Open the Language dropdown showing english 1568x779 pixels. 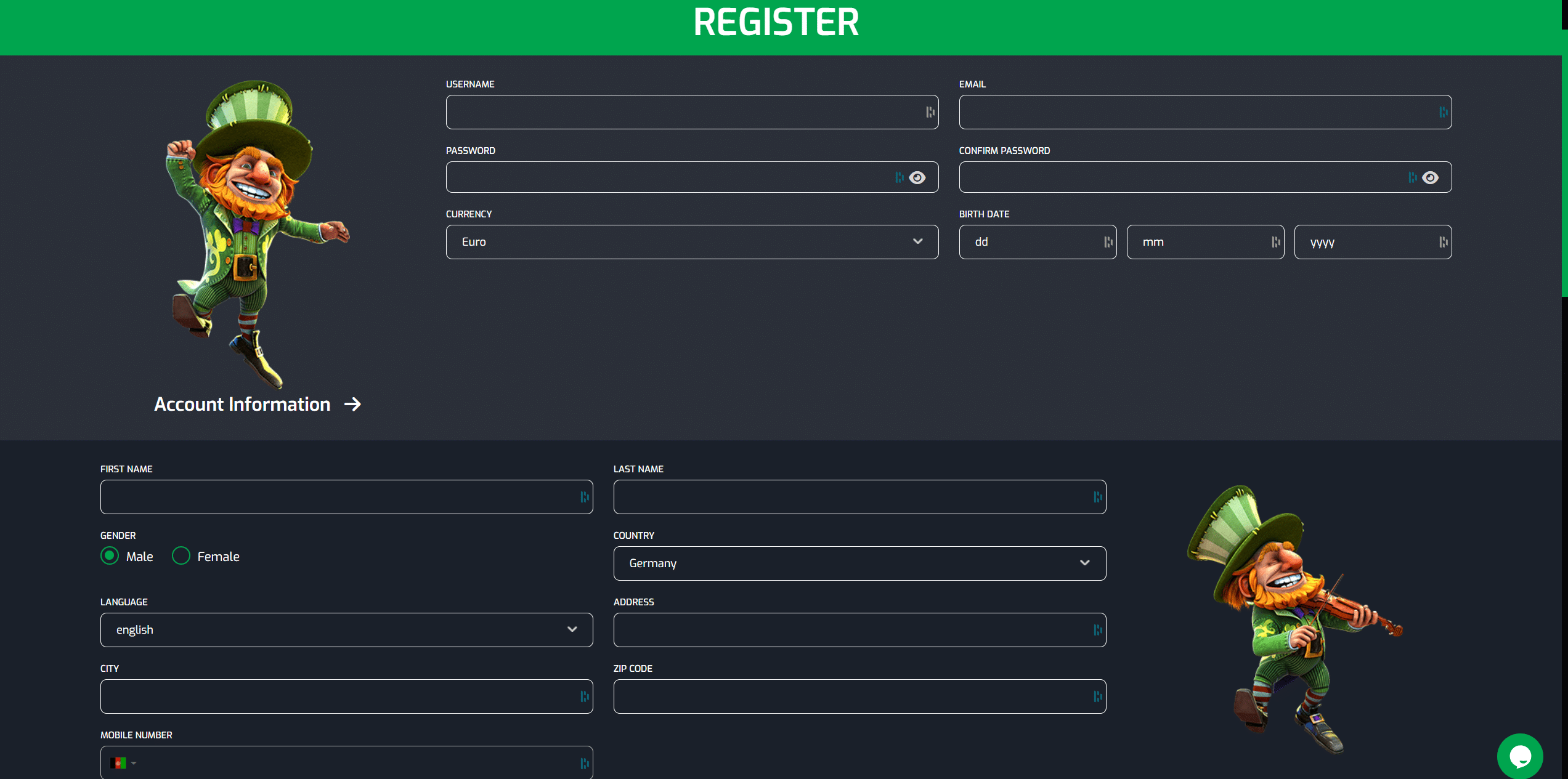pyautogui.click(x=346, y=629)
